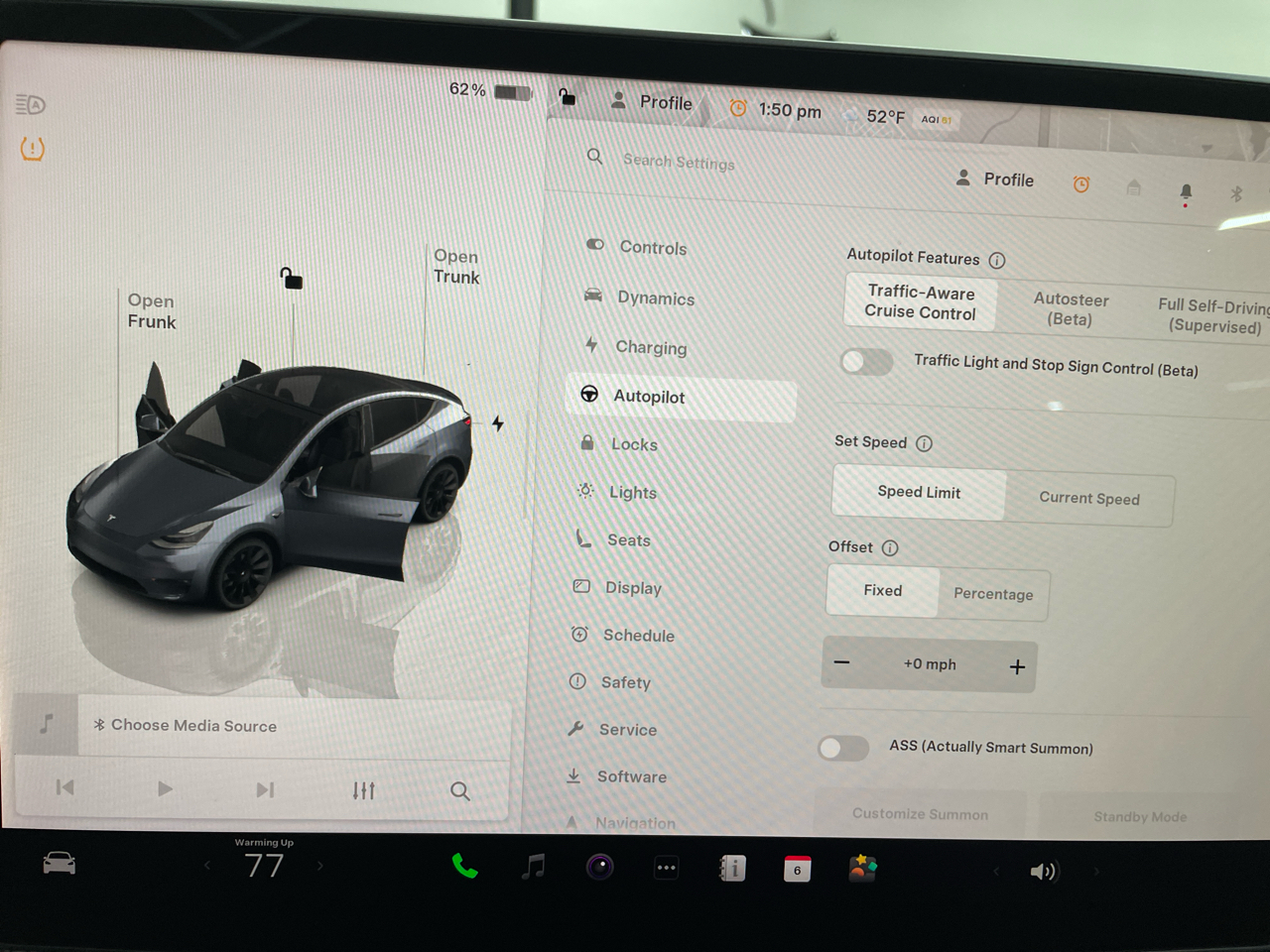The image size is (1270, 952).
Task: Toggle ASS (Actually Smart Summon) switch
Action: pyautogui.click(x=843, y=748)
